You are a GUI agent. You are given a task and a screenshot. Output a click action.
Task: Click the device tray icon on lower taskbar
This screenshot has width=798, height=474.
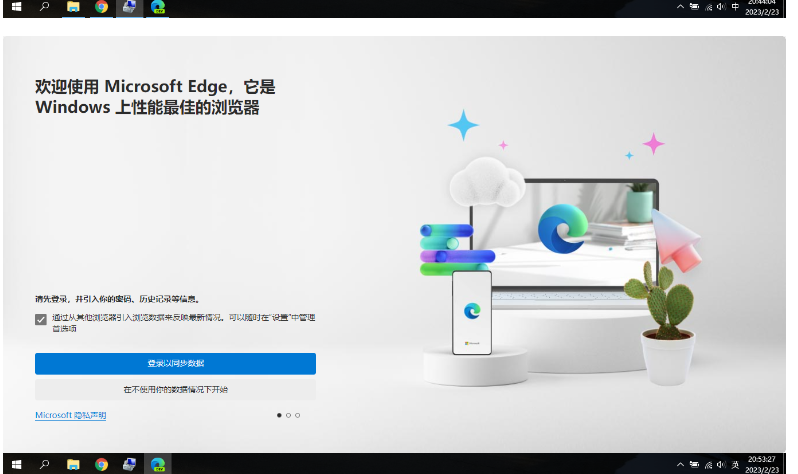(694, 464)
